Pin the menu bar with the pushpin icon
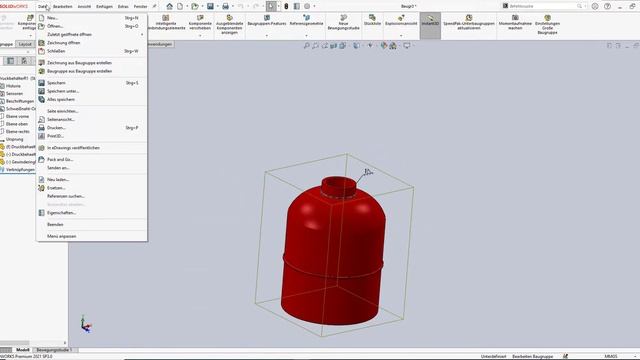Image resolution: width=640 pixels, height=360 pixels. tap(154, 6)
